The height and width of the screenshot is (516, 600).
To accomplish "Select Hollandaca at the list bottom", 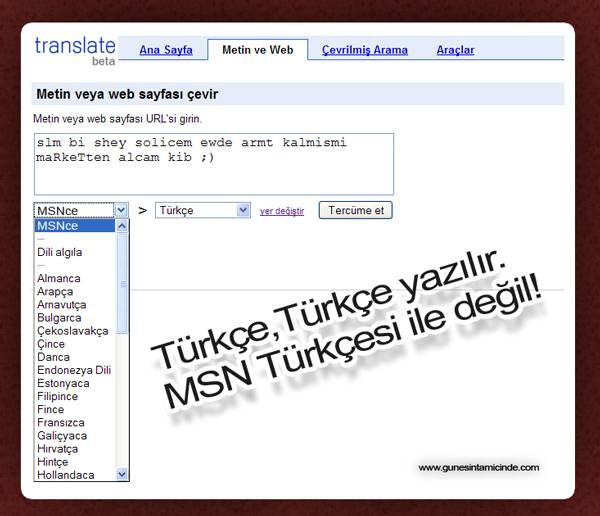I will [65, 475].
